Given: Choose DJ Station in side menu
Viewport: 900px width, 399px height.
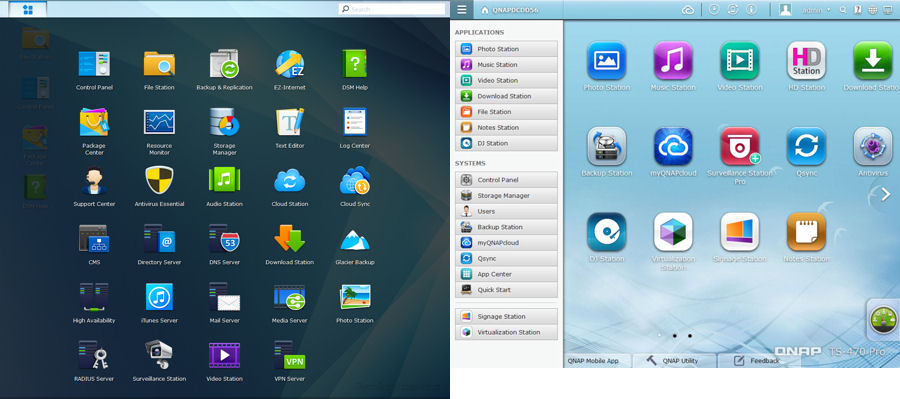Looking at the screenshot, I should (506, 144).
